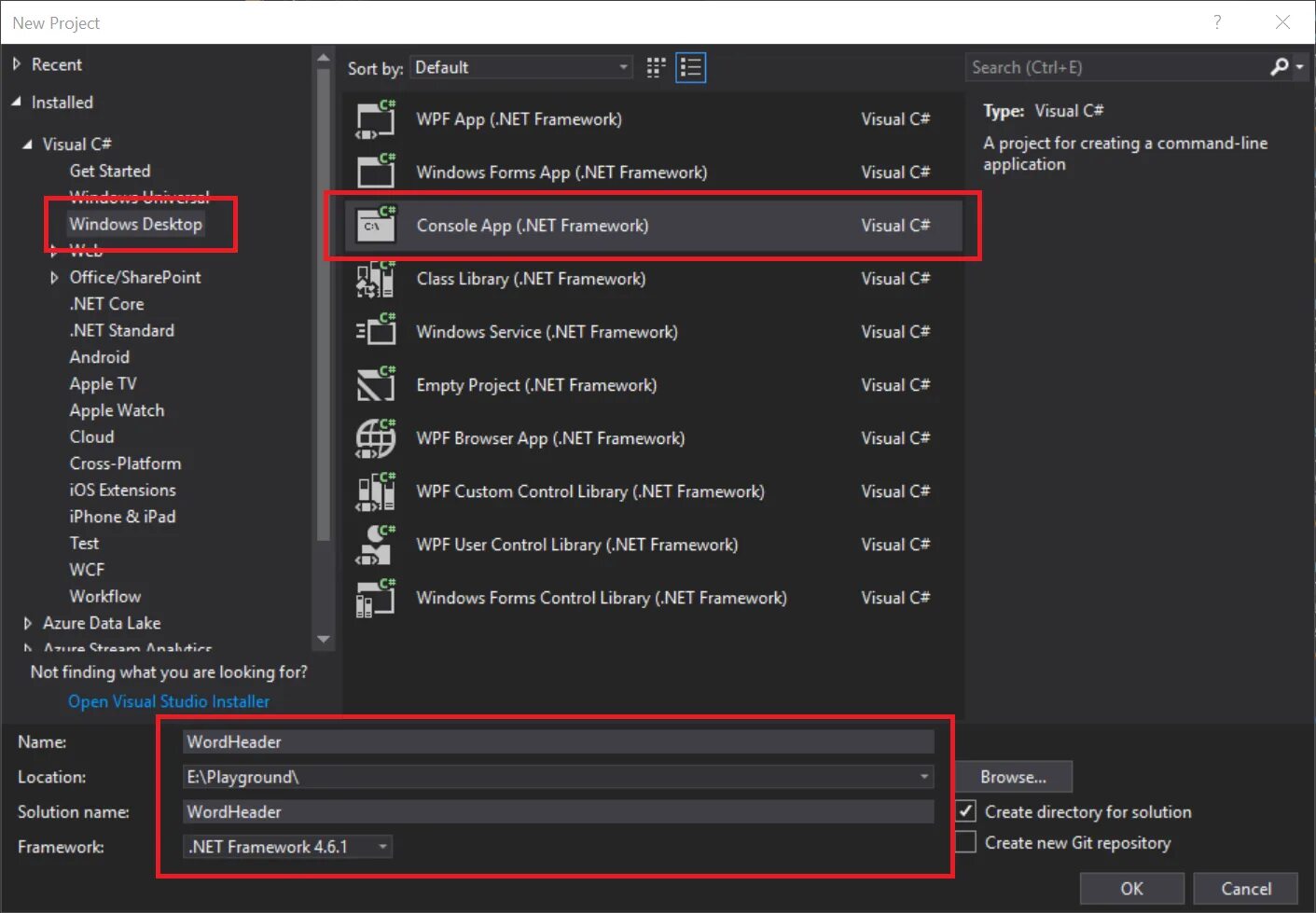
Task: Select .NET Standard category
Action: [121, 331]
